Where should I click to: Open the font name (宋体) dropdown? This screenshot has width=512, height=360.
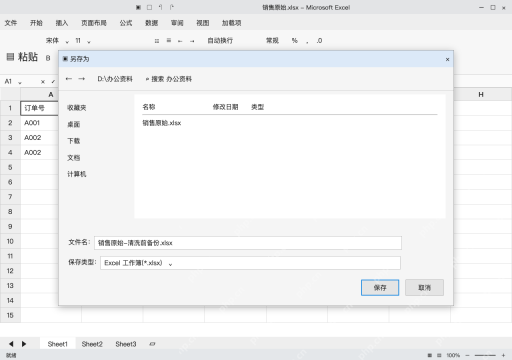(x=67, y=42)
